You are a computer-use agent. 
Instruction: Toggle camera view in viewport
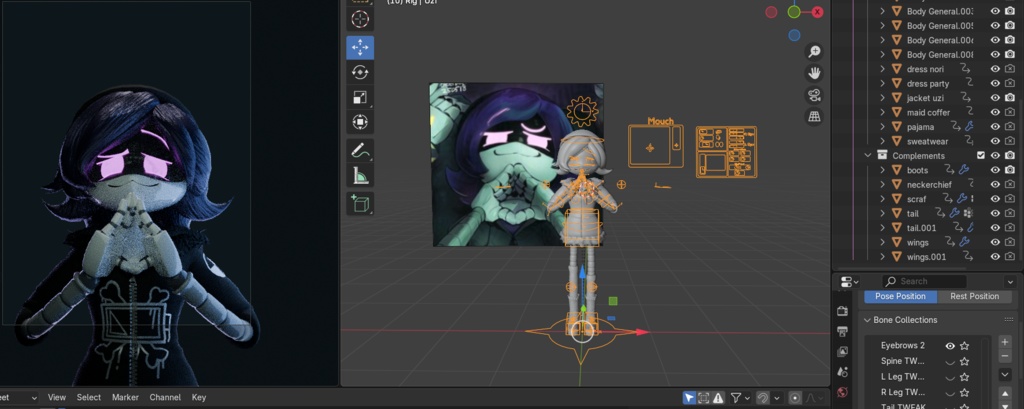814,95
